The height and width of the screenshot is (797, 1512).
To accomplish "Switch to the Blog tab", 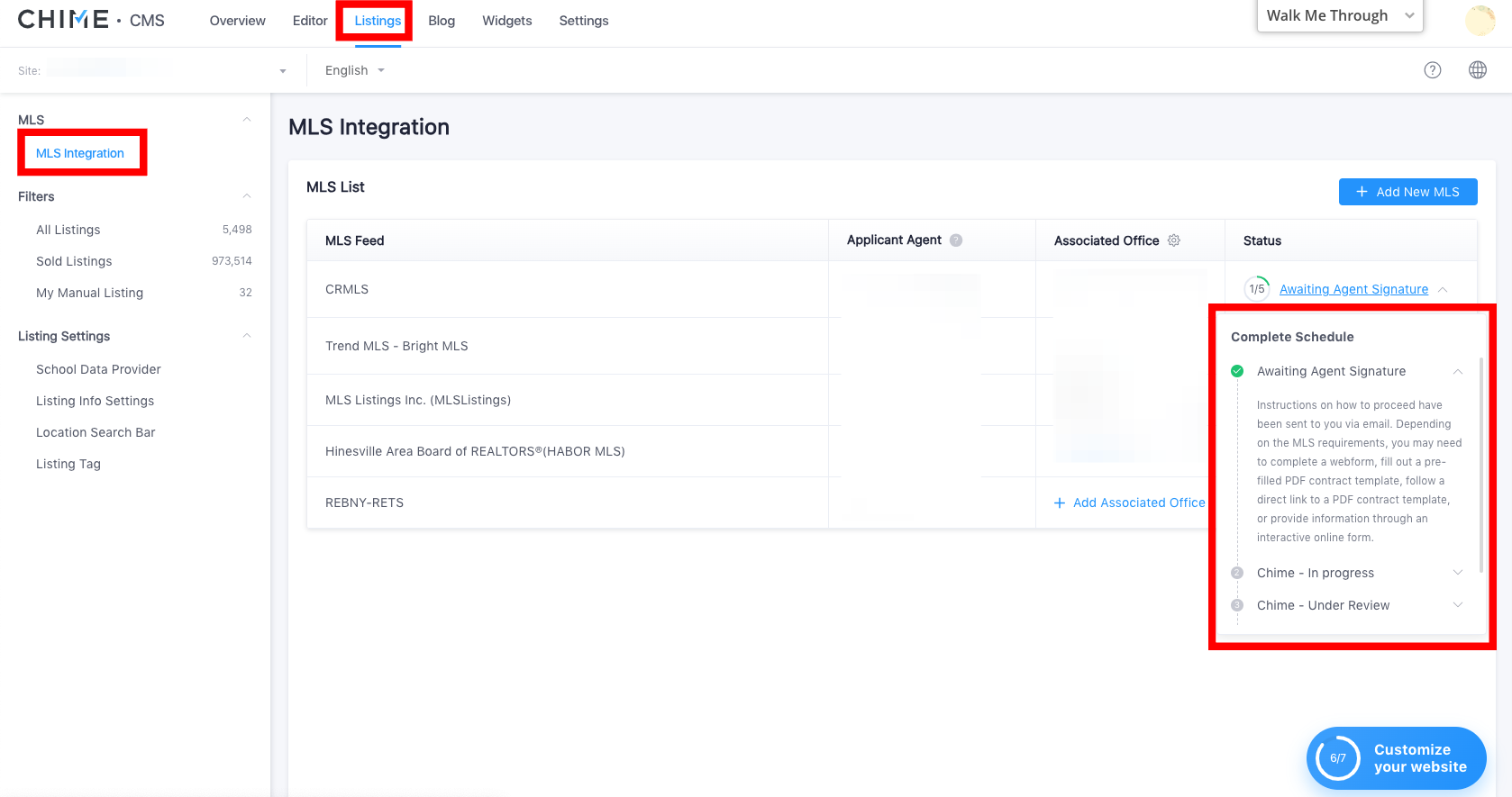I will [x=442, y=21].
